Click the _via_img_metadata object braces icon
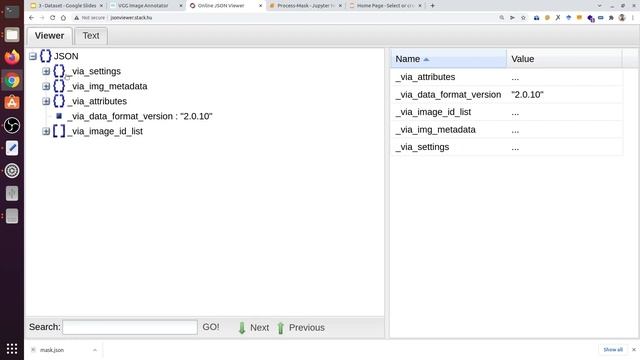The height and width of the screenshot is (360, 640). (x=59, y=87)
